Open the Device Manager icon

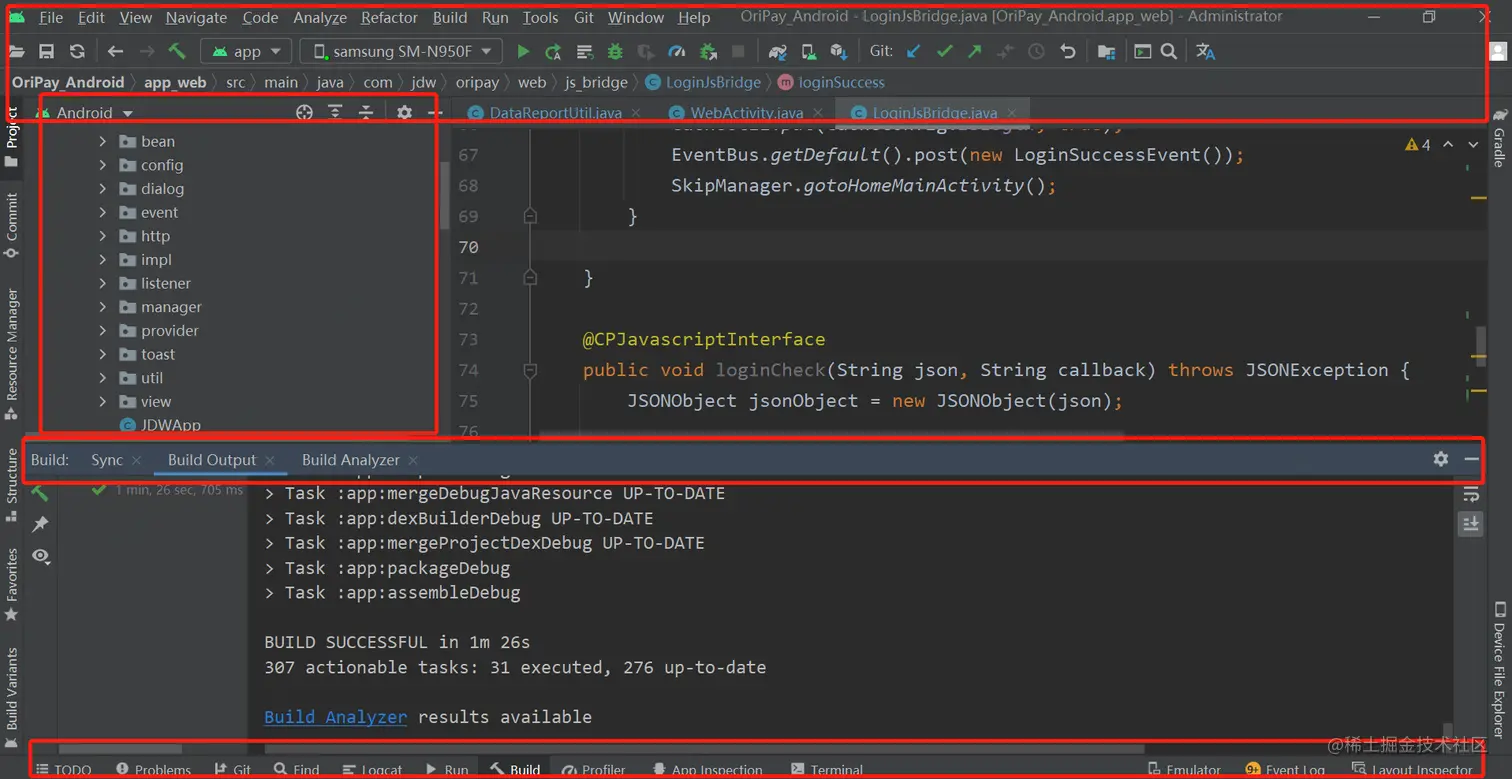point(808,51)
